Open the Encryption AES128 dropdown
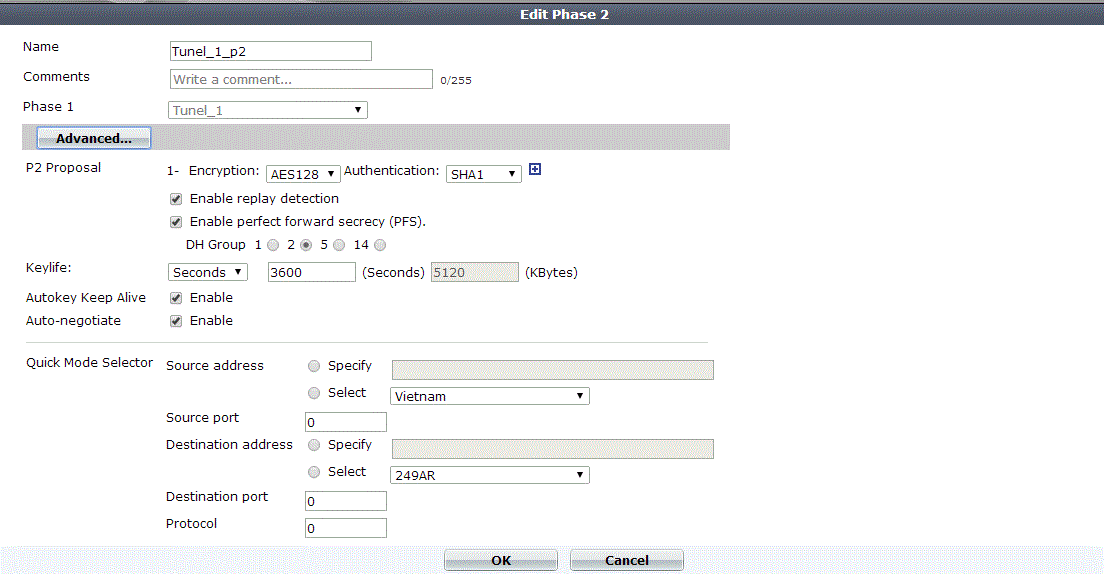Viewport: 1104px width, 575px height. [x=303, y=174]
